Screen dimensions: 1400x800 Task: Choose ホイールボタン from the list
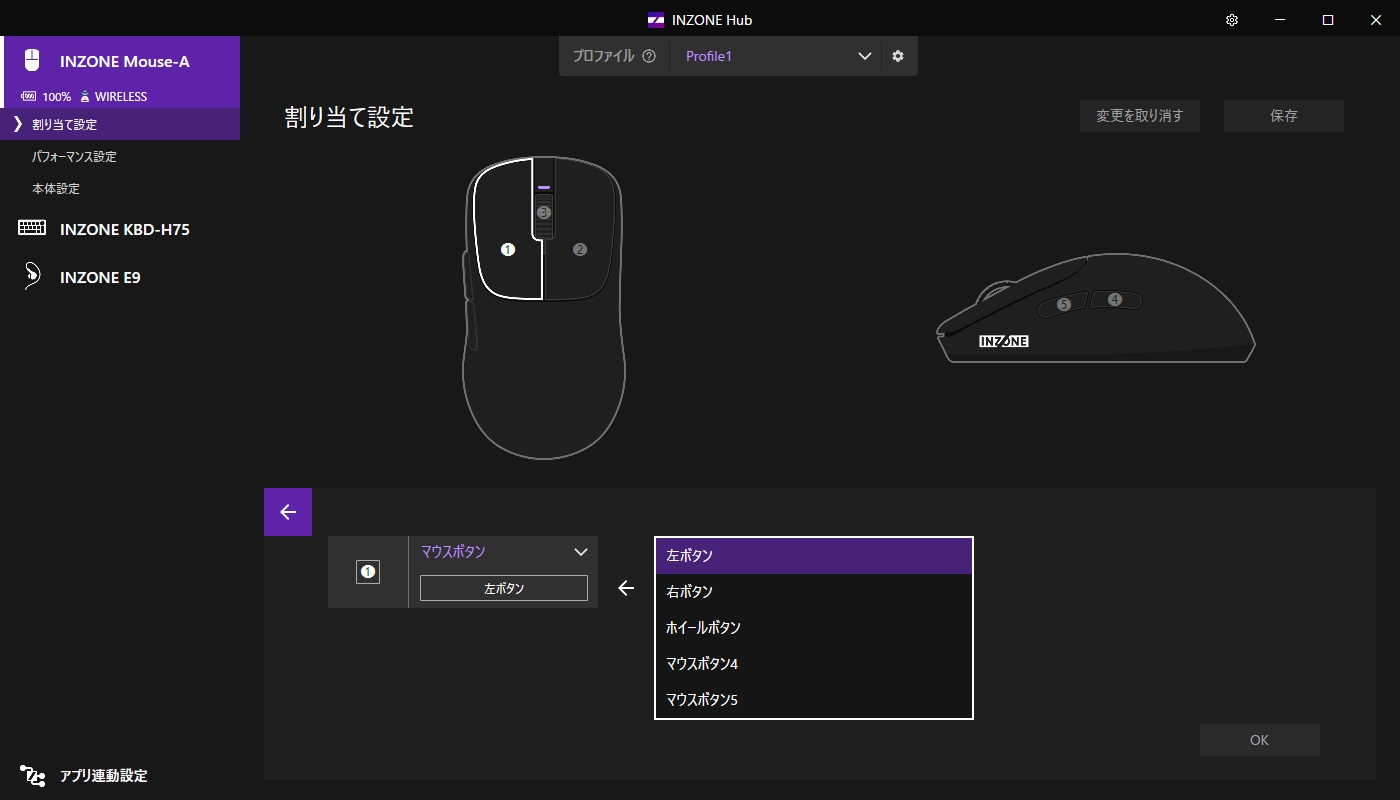click(x=814, y=628)
